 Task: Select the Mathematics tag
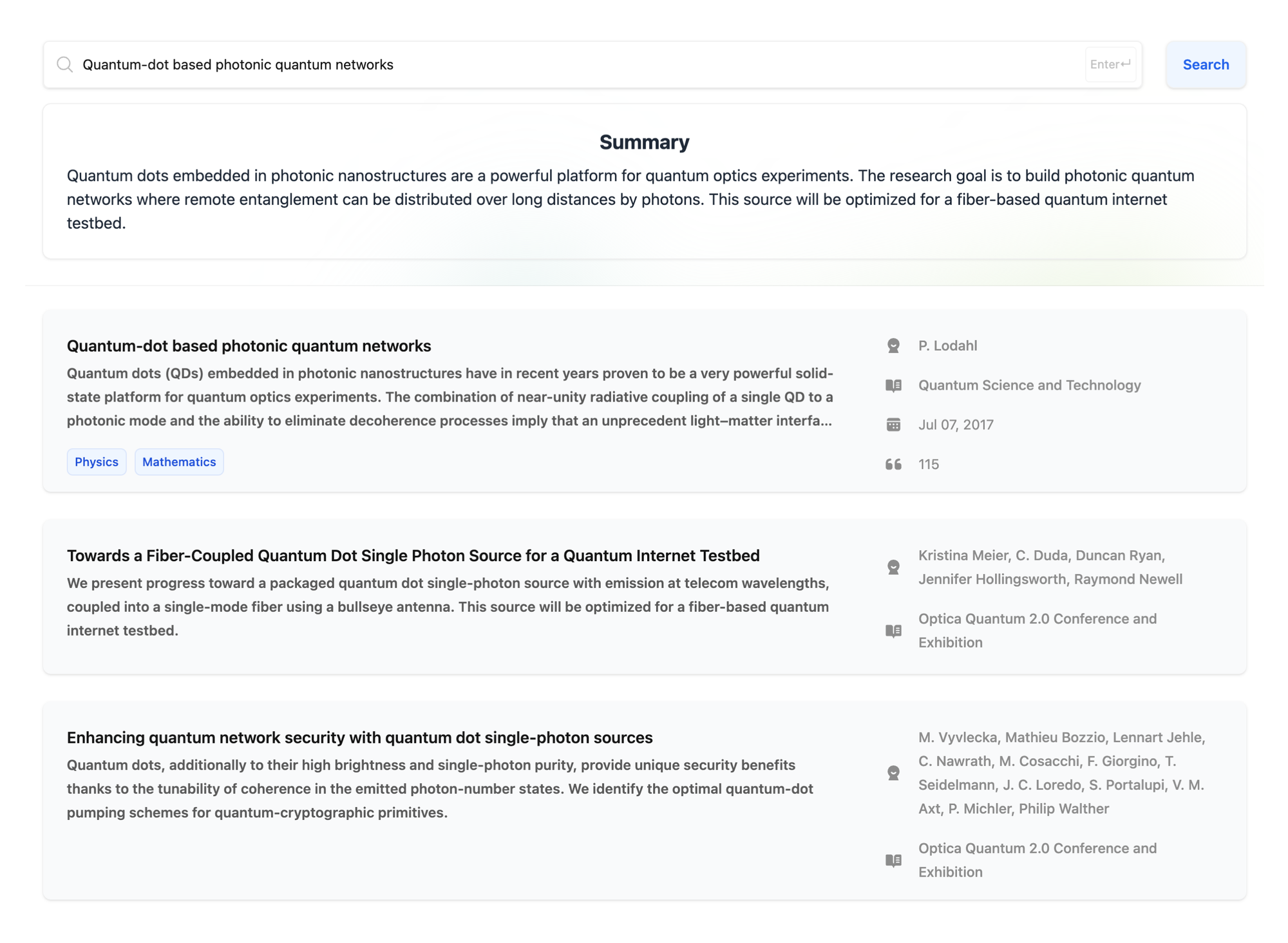pos(179,462)
